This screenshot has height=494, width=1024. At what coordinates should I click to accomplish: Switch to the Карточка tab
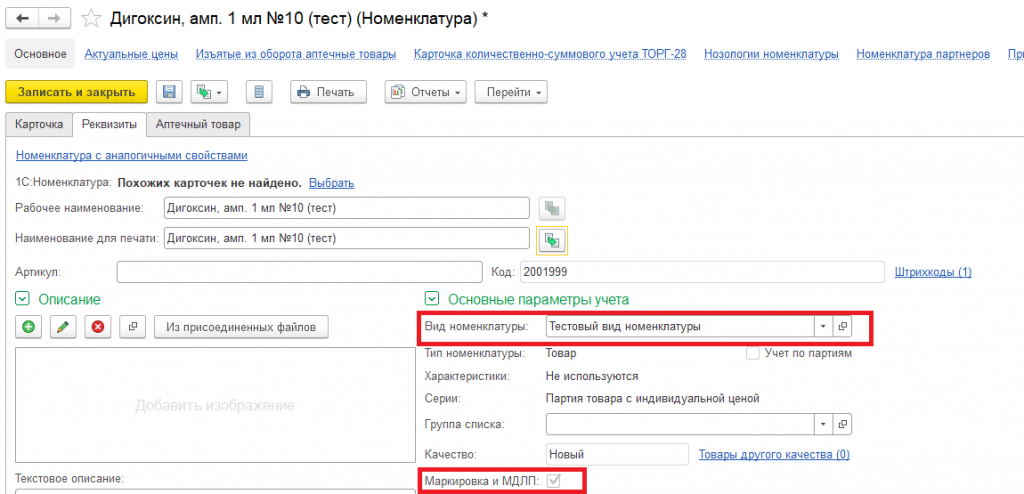click(x=39, y=124)
